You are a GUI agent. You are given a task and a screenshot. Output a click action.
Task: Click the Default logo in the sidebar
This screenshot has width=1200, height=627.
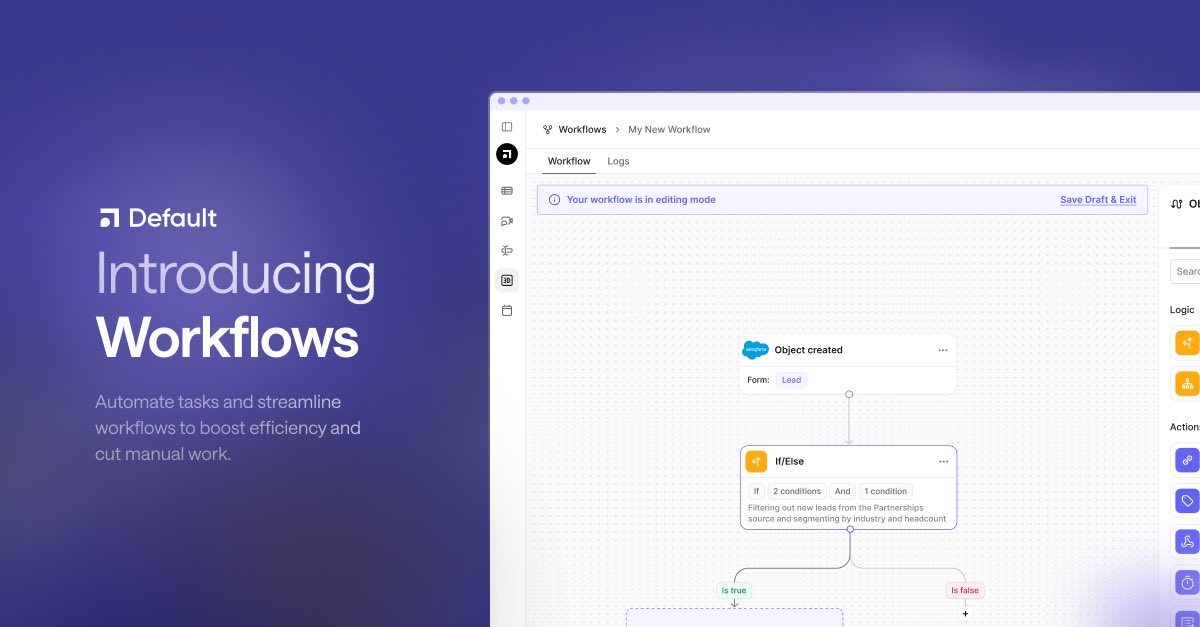pyautogui.click(x=507, y=154)
